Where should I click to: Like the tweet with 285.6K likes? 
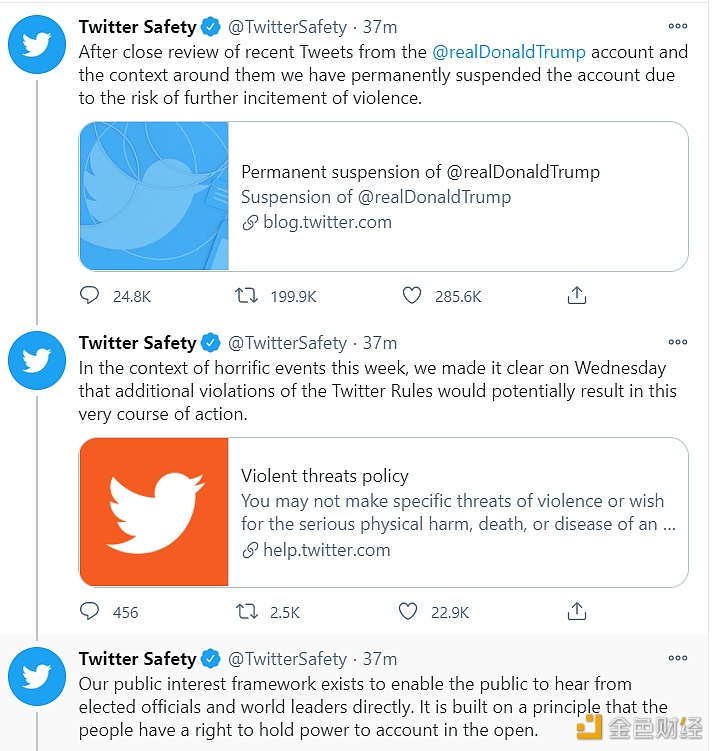click(x=412, y=296)
